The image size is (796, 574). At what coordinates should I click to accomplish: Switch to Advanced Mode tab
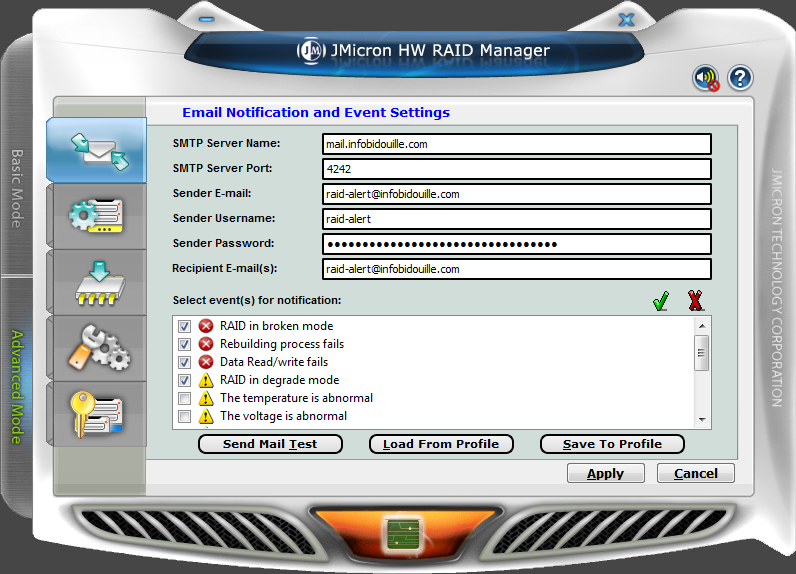coord(17,387)
